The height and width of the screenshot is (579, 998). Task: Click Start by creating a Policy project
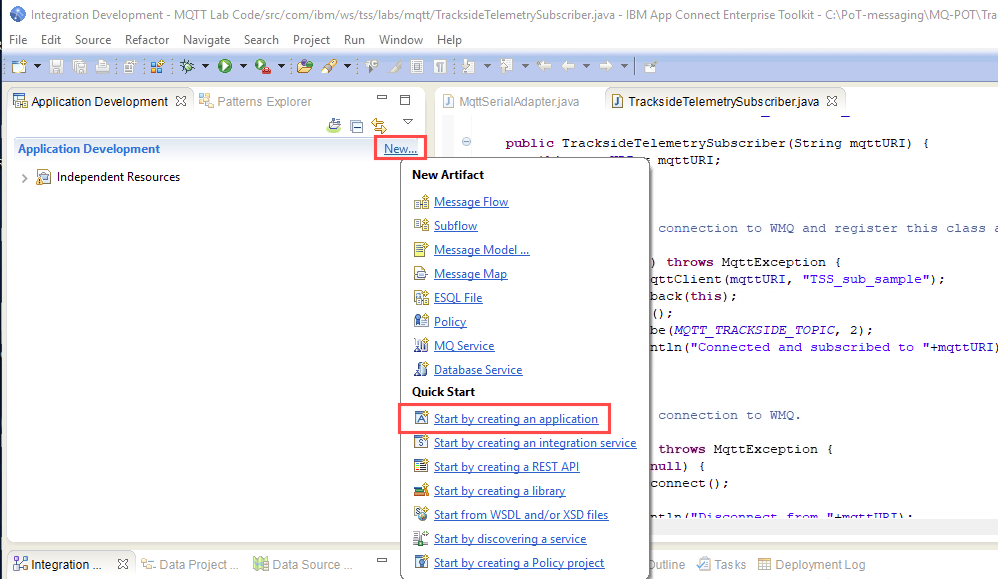pyautogui.click(x=519, y=563)
